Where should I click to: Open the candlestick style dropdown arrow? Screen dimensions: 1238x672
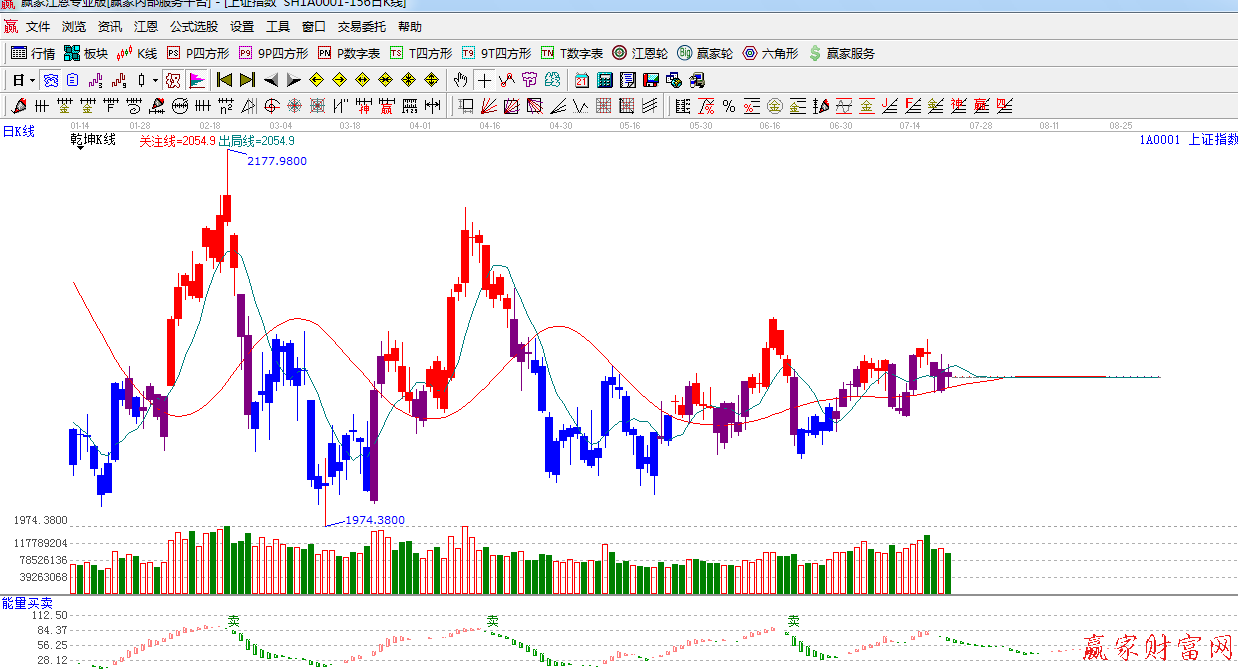click(x=155, y=80)
